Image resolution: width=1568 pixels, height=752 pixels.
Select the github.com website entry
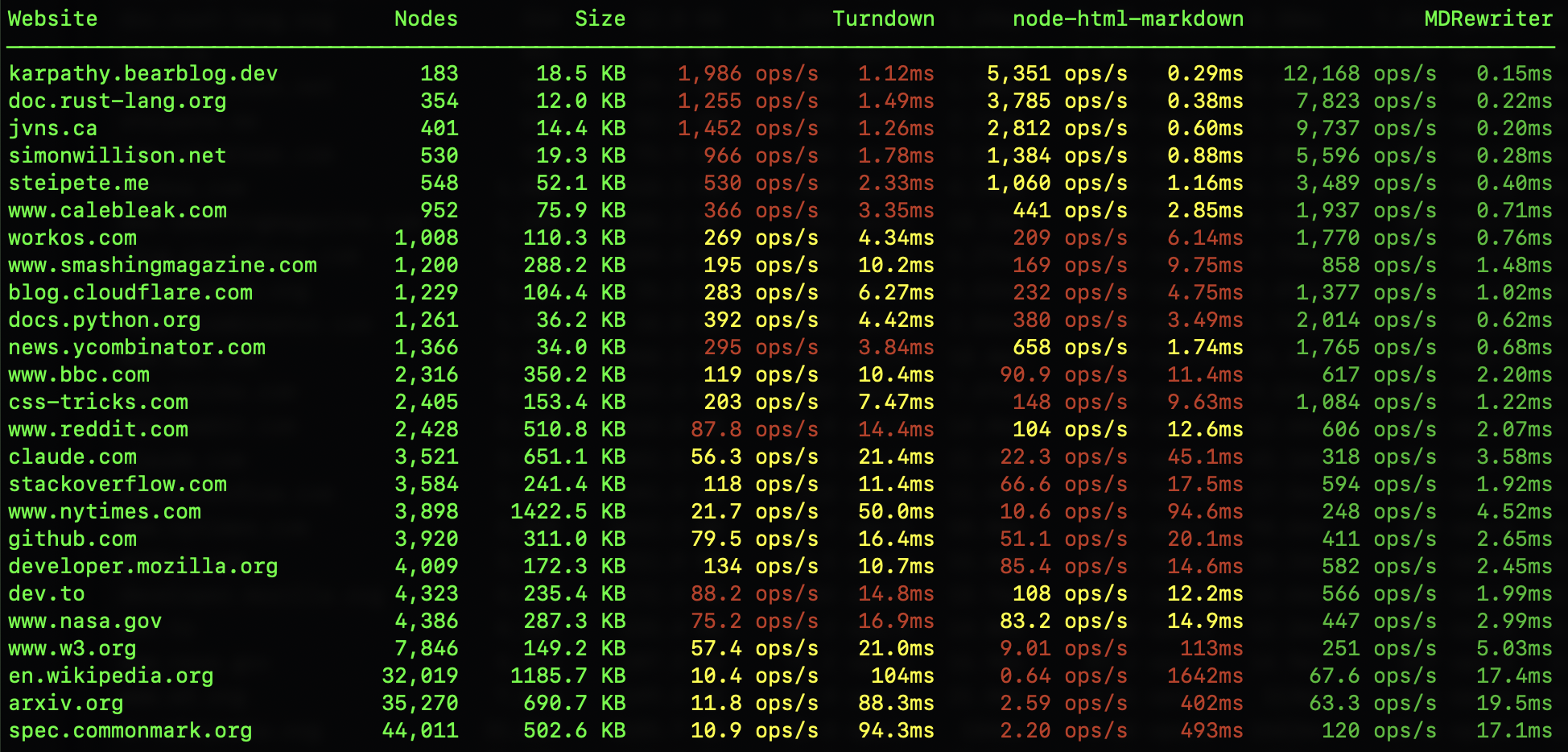[x=72, y=539]
